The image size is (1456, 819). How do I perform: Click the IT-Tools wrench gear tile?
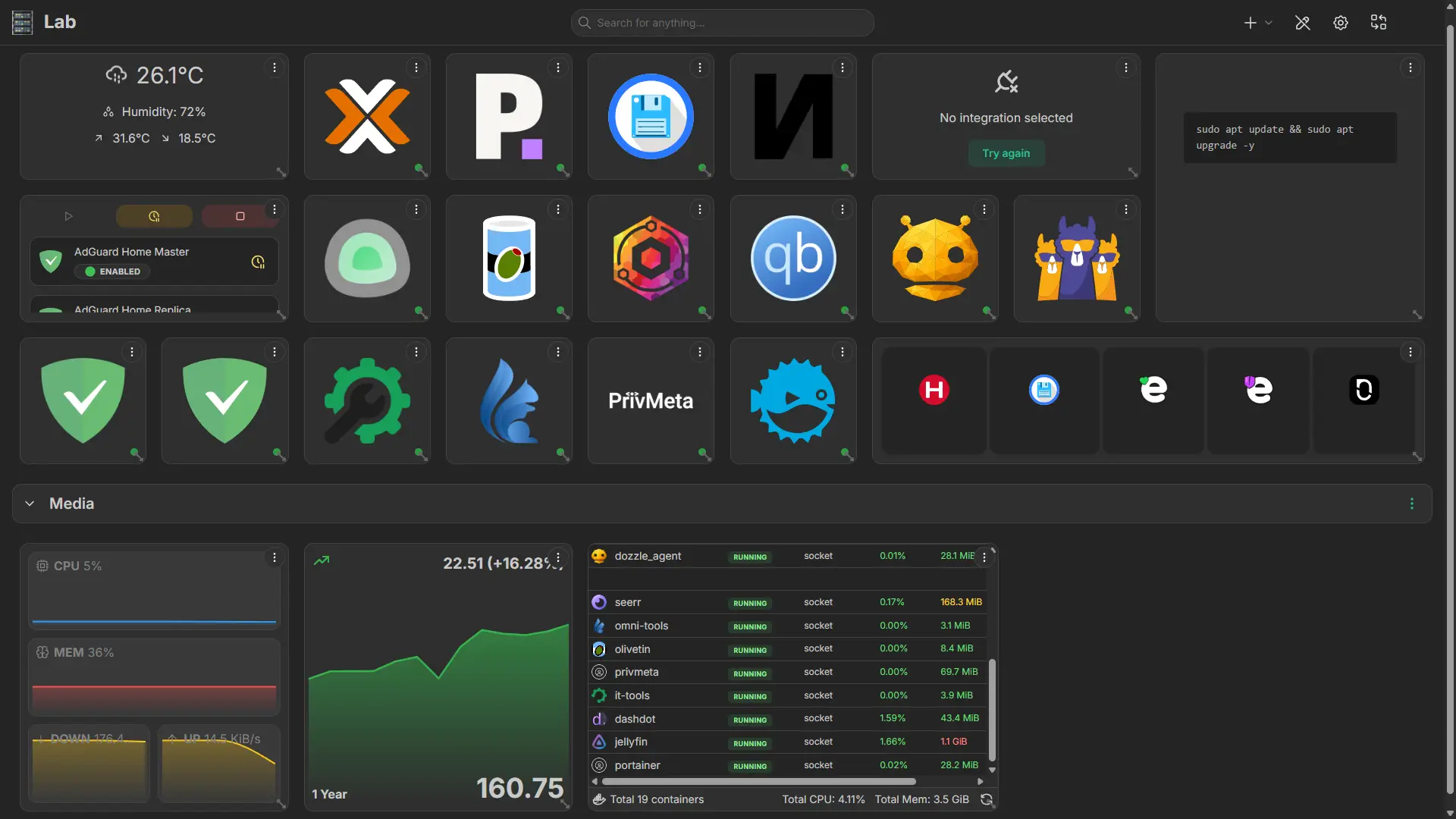pos(367,400)
